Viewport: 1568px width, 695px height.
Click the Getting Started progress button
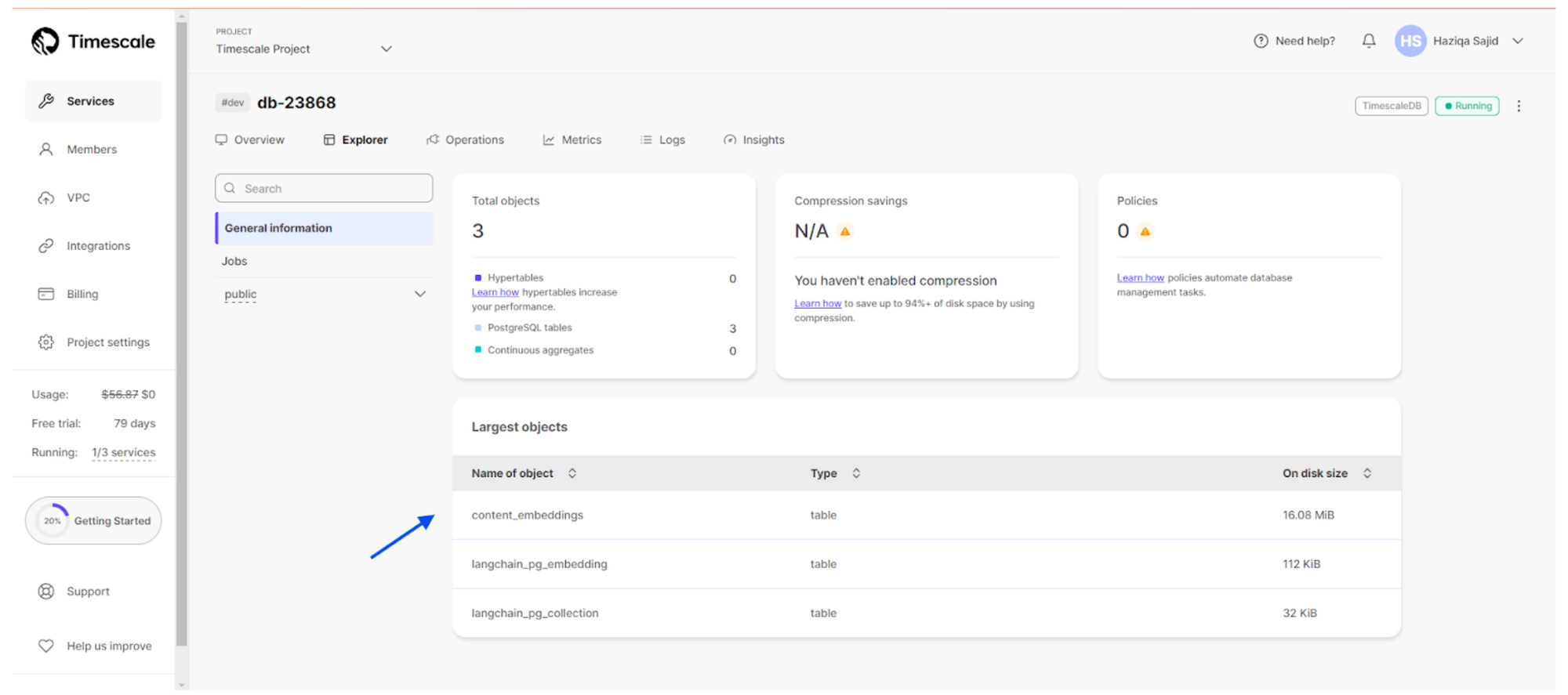point(93,521)
